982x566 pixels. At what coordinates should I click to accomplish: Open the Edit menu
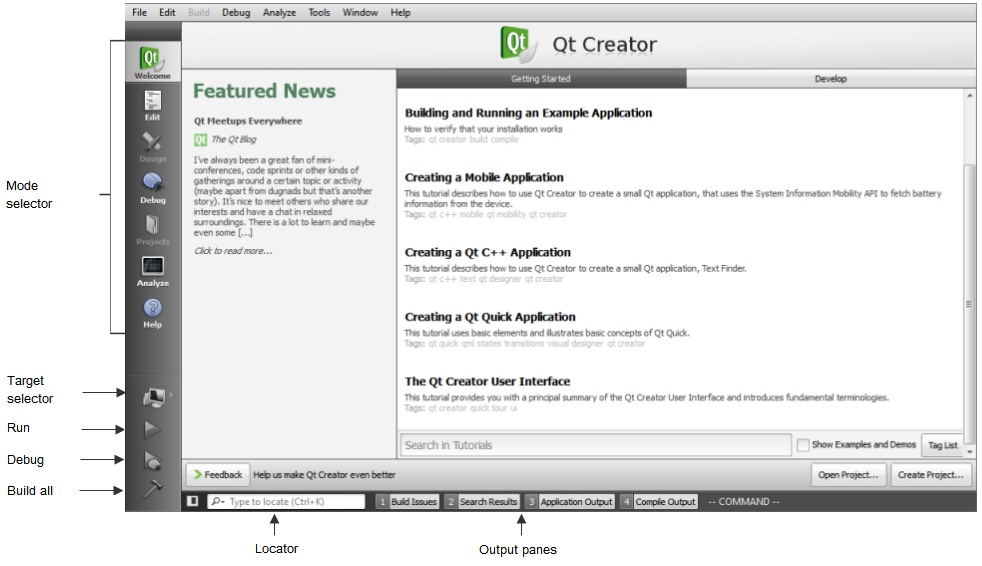point(167,13)
